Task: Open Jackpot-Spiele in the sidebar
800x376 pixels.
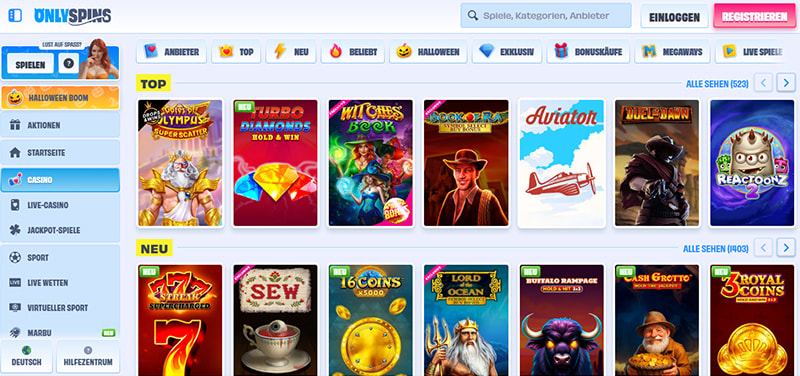Action: coord(60,231)
